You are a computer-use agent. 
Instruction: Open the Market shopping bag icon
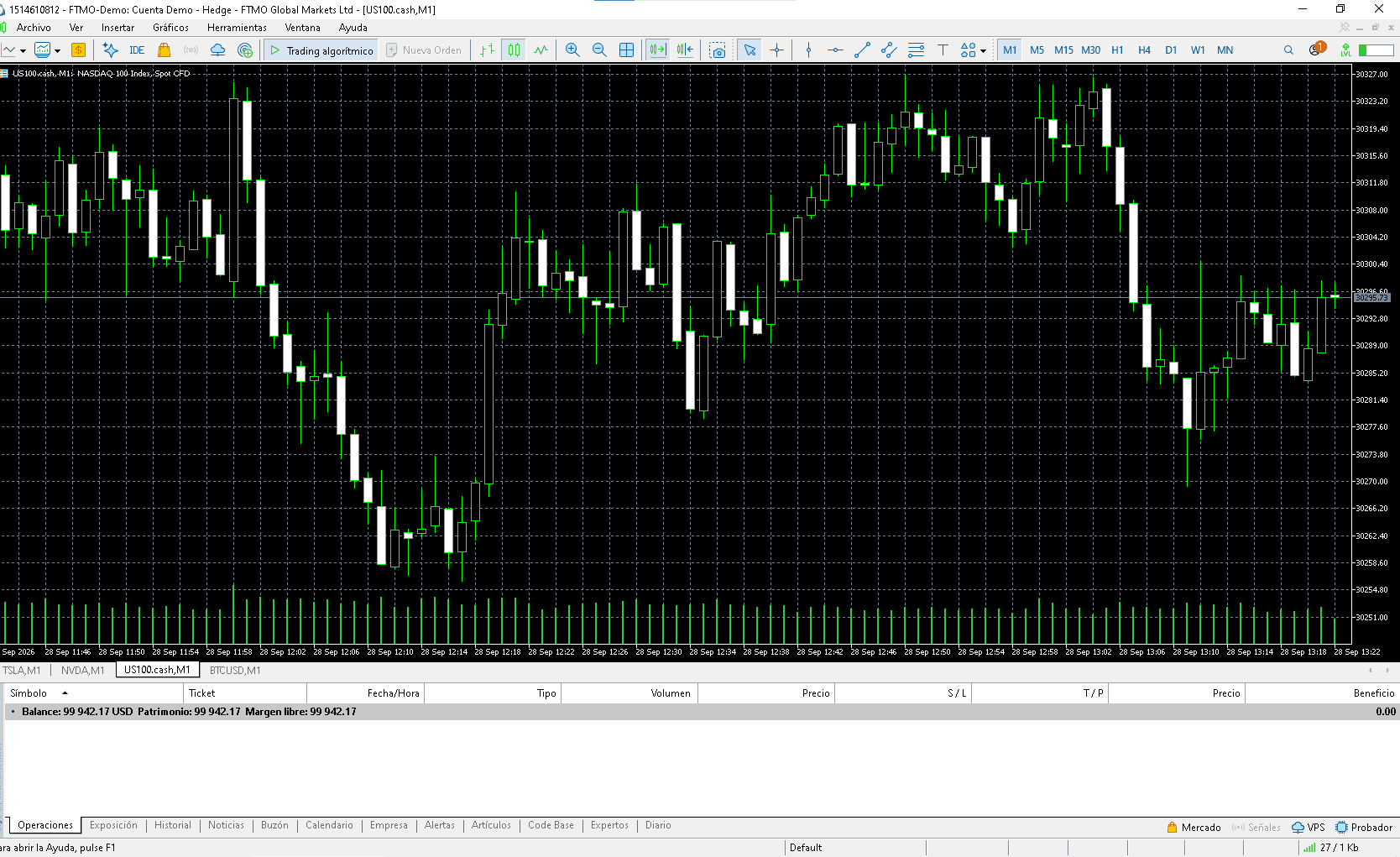click(x=164, y=50)
